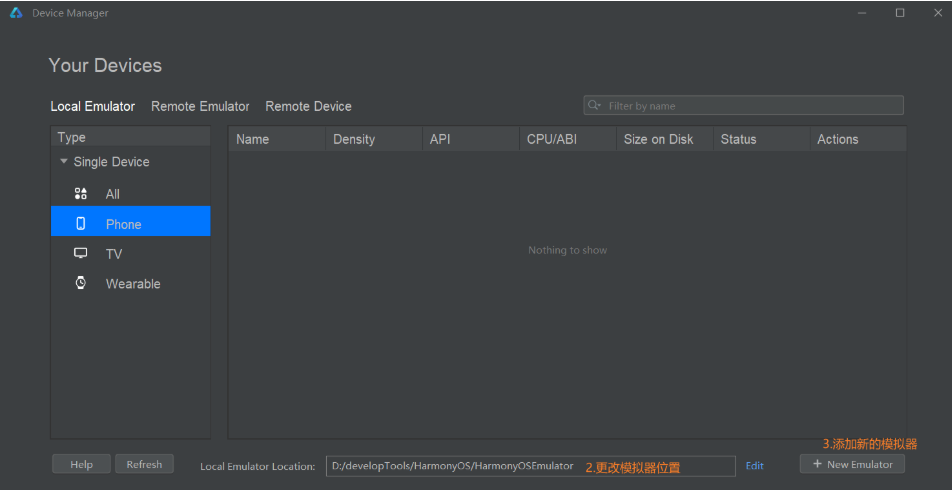Click the Device Manager app logo
Screen dimensions: 952x490
[16, 13]
